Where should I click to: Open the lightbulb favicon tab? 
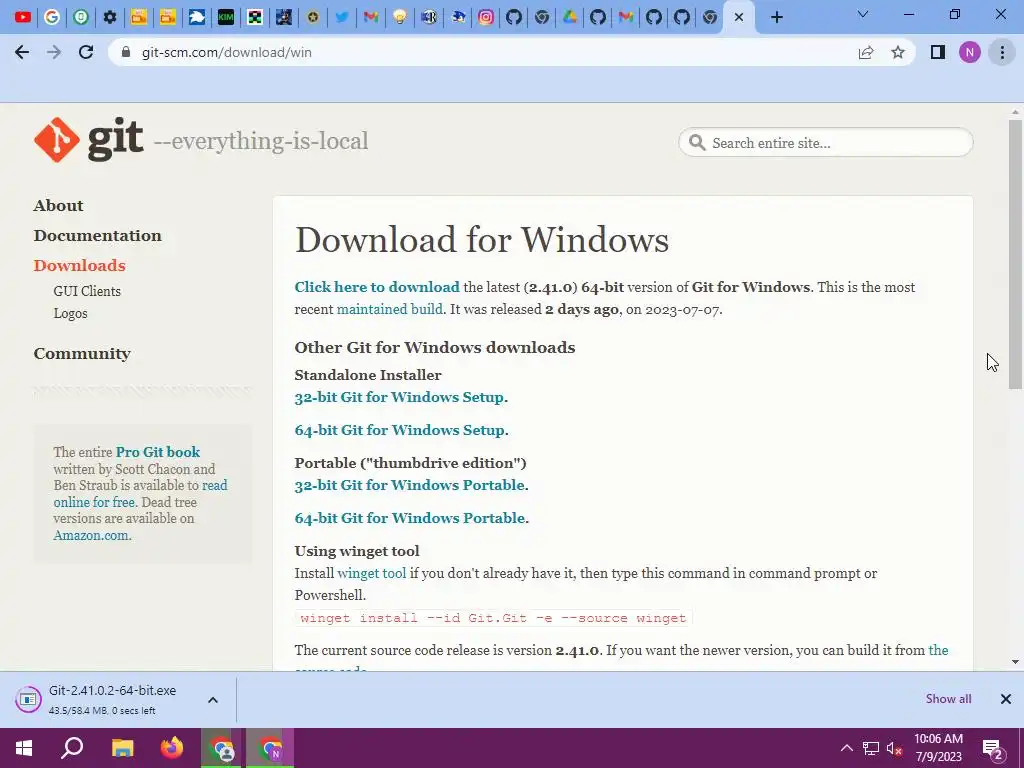400,17
